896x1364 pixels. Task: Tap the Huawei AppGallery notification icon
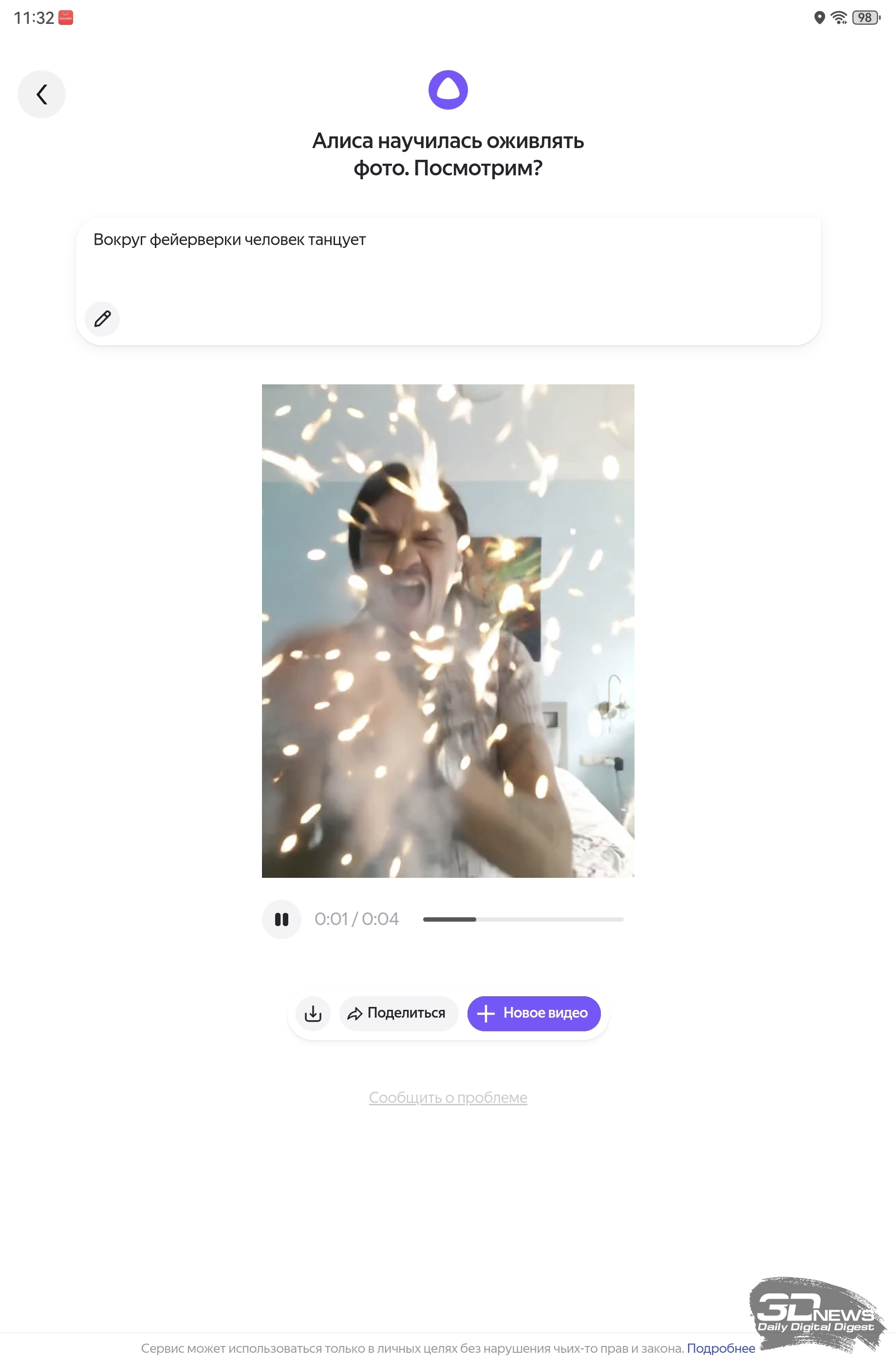[66, 18]
